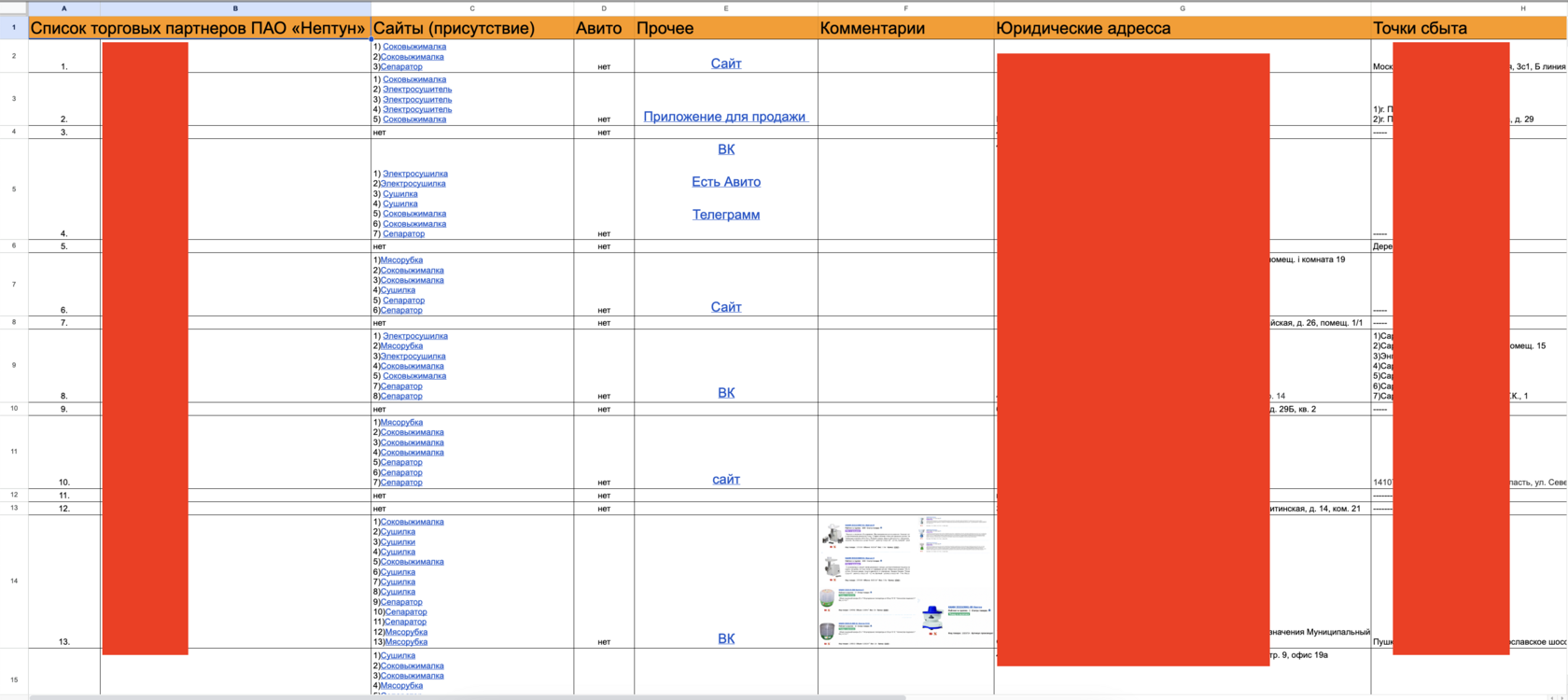Select the partner number cell '13.'

[63, 581]
